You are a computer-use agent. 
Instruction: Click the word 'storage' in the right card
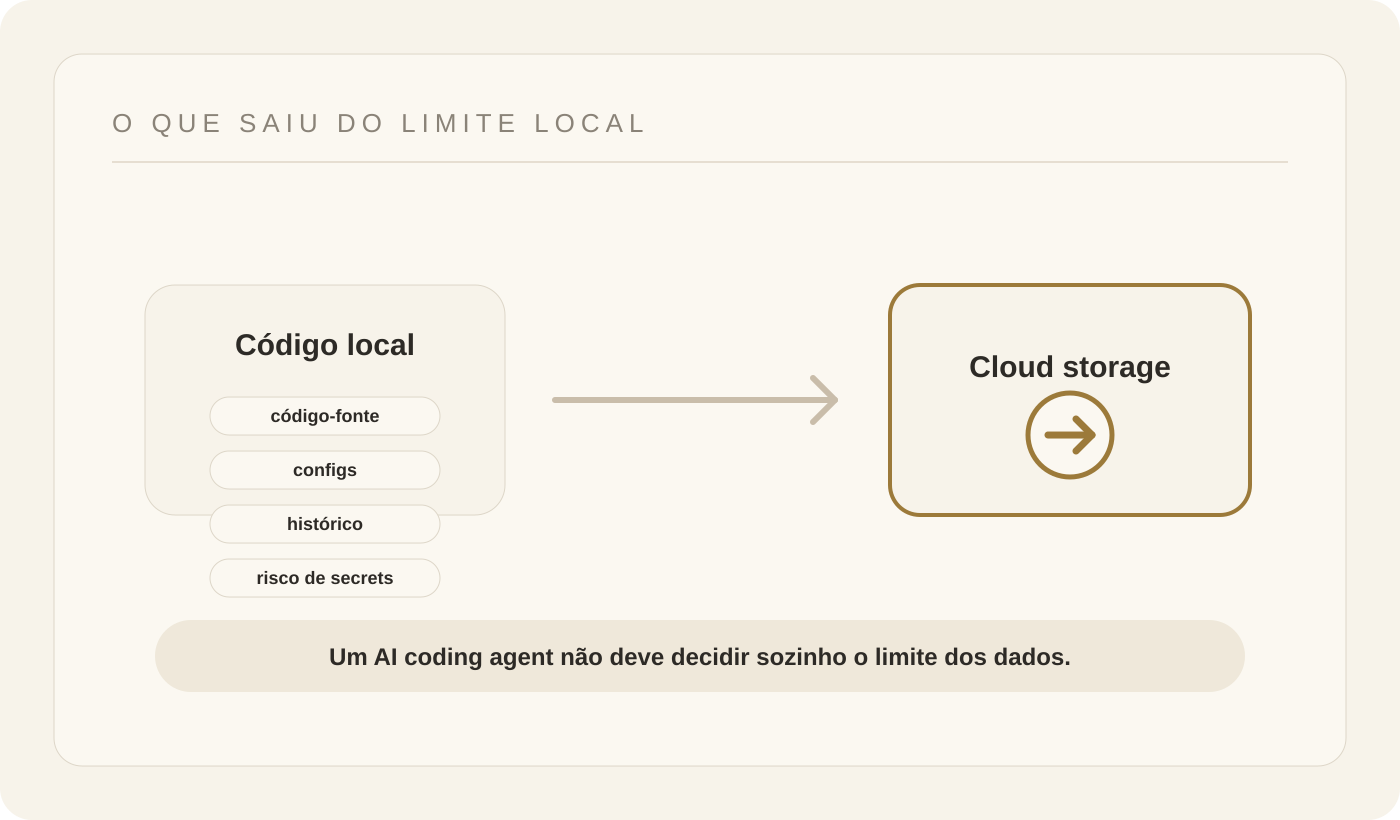point(1117,367)
